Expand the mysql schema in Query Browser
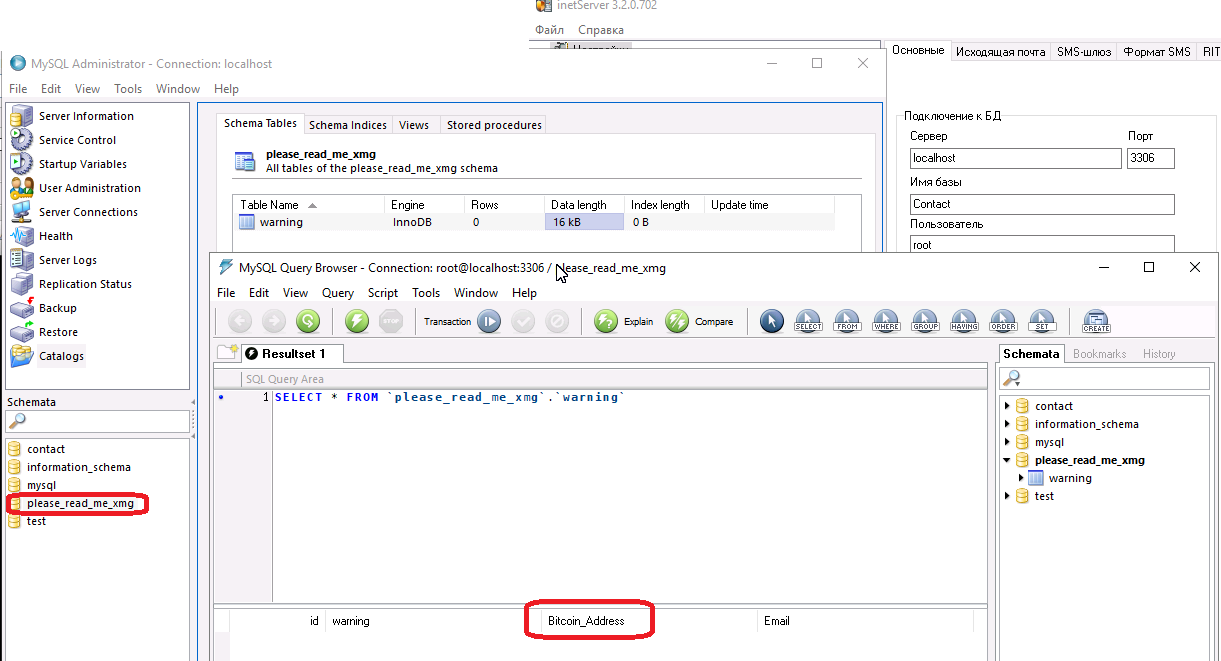 pos(1007,442)
